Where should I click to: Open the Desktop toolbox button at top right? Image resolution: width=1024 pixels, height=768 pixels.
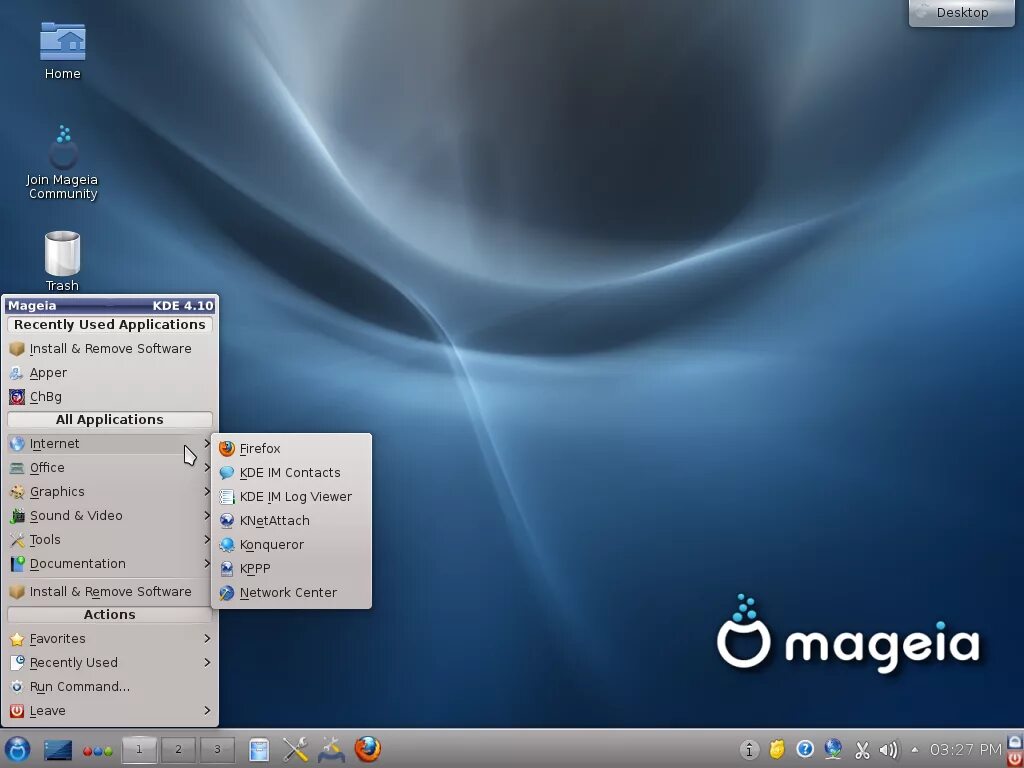(x=961, y=12)
